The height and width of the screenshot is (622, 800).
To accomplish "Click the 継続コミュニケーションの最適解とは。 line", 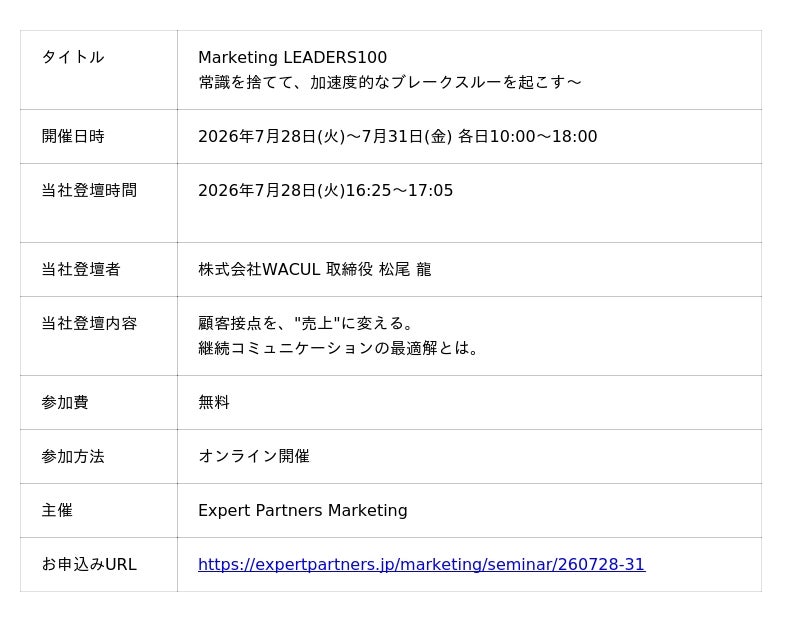I will (338, 348).
